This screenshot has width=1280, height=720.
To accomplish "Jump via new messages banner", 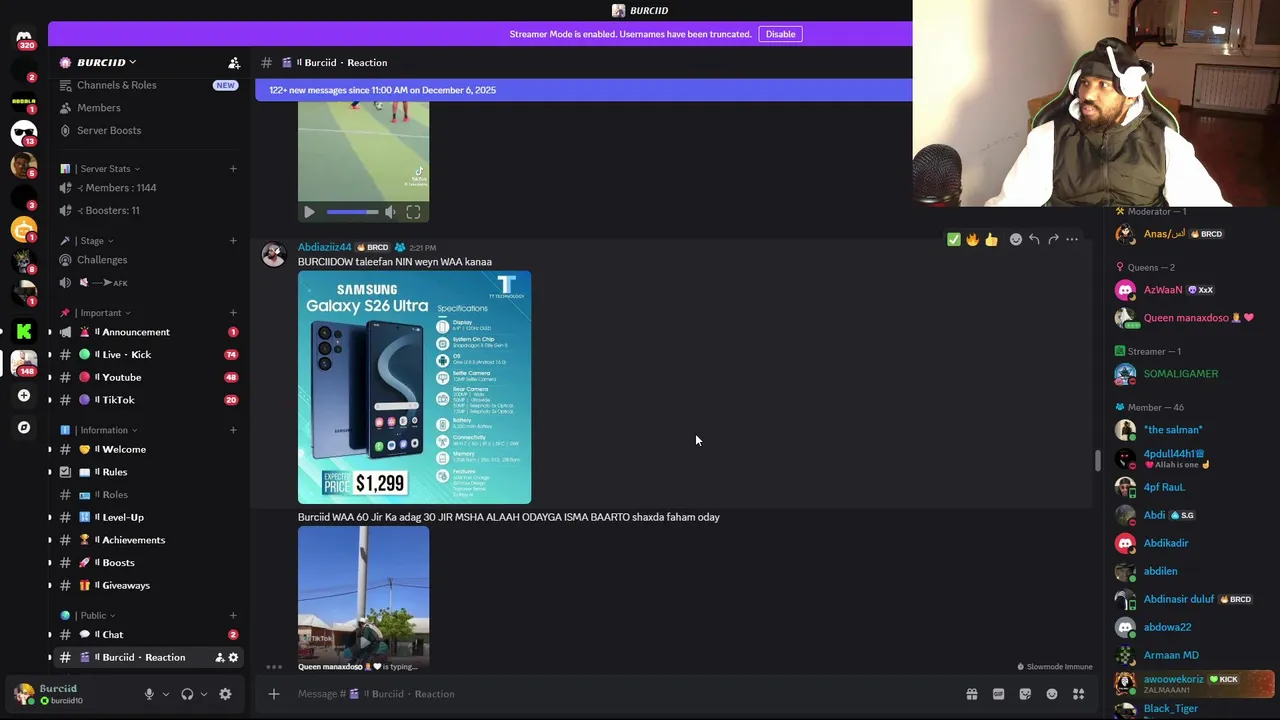I will point(584,90).
